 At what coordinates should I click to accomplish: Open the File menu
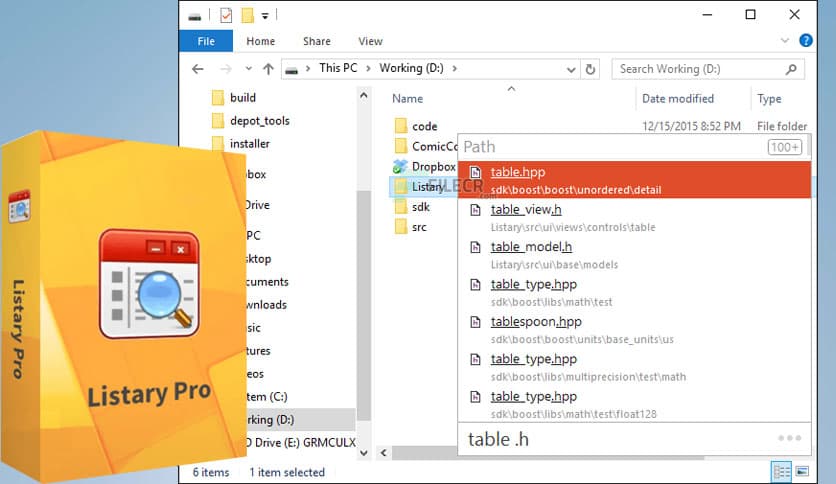click(x=206, y=41)
